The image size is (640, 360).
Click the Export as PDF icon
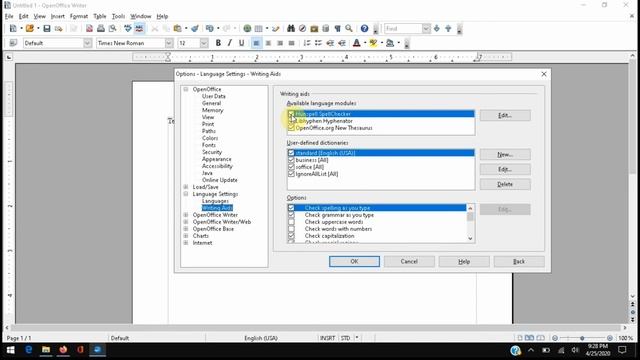(x=89, y=29)
